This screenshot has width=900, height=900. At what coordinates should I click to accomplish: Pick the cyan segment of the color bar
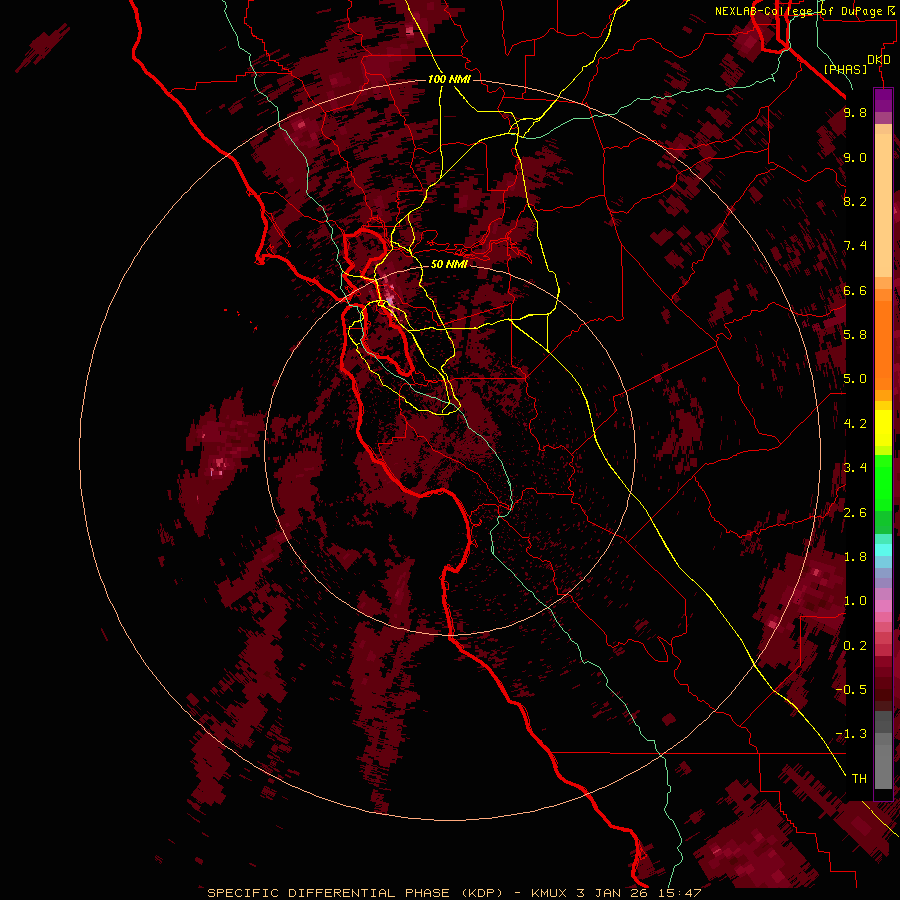(883, 550)
